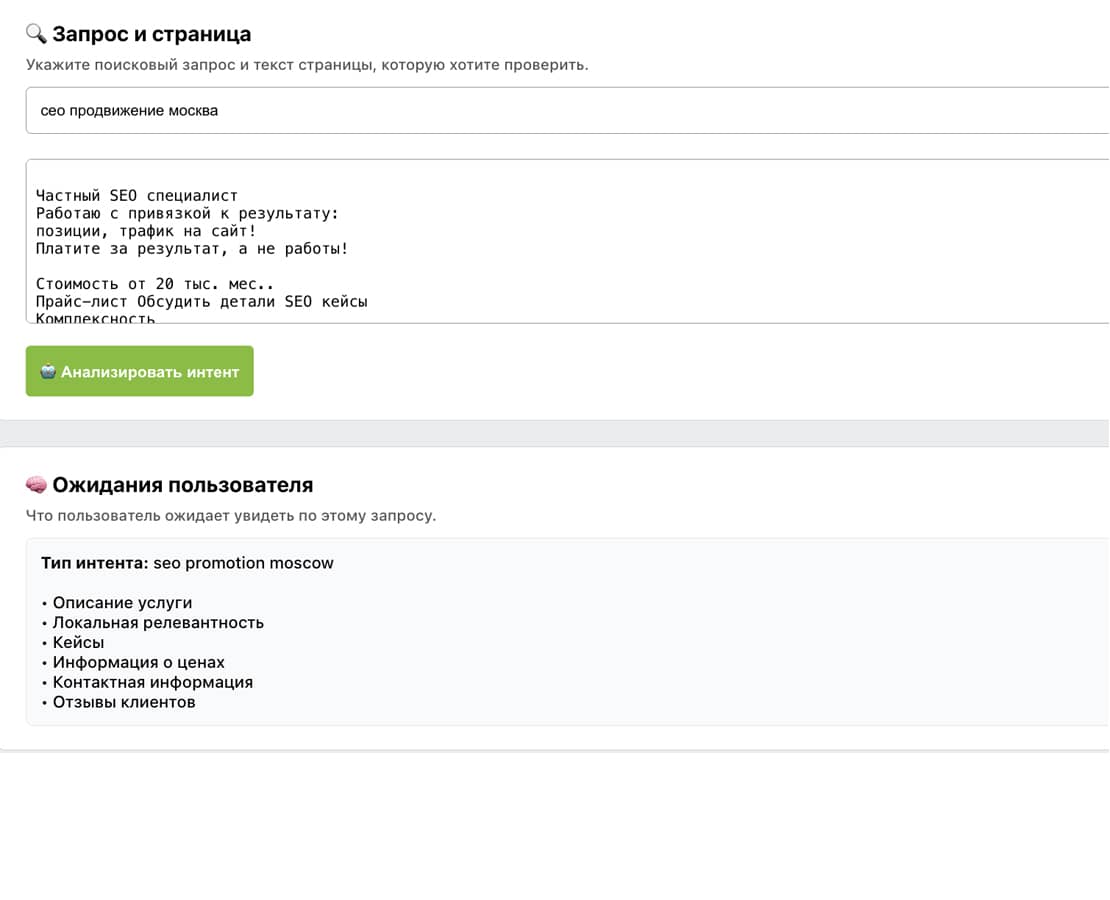The image size is (1110, 900).
Task: Click the "Работаю с привязкой к результату" line
Action: coord(188,214)
